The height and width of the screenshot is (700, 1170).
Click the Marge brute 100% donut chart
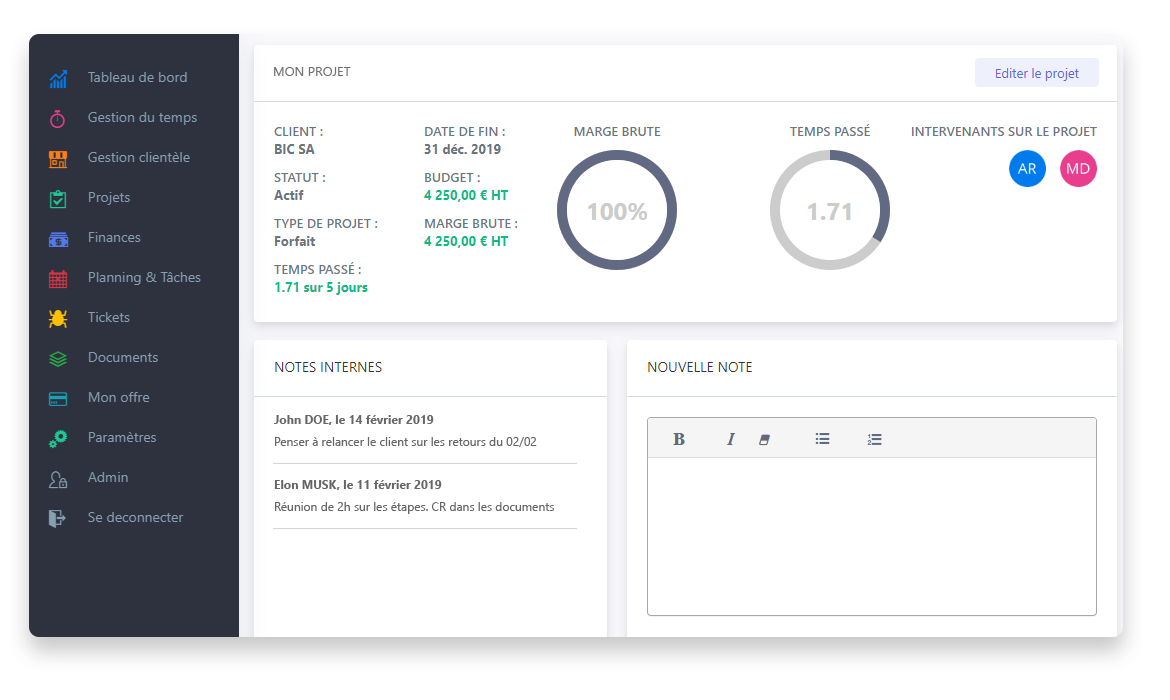tap(617, 210)
